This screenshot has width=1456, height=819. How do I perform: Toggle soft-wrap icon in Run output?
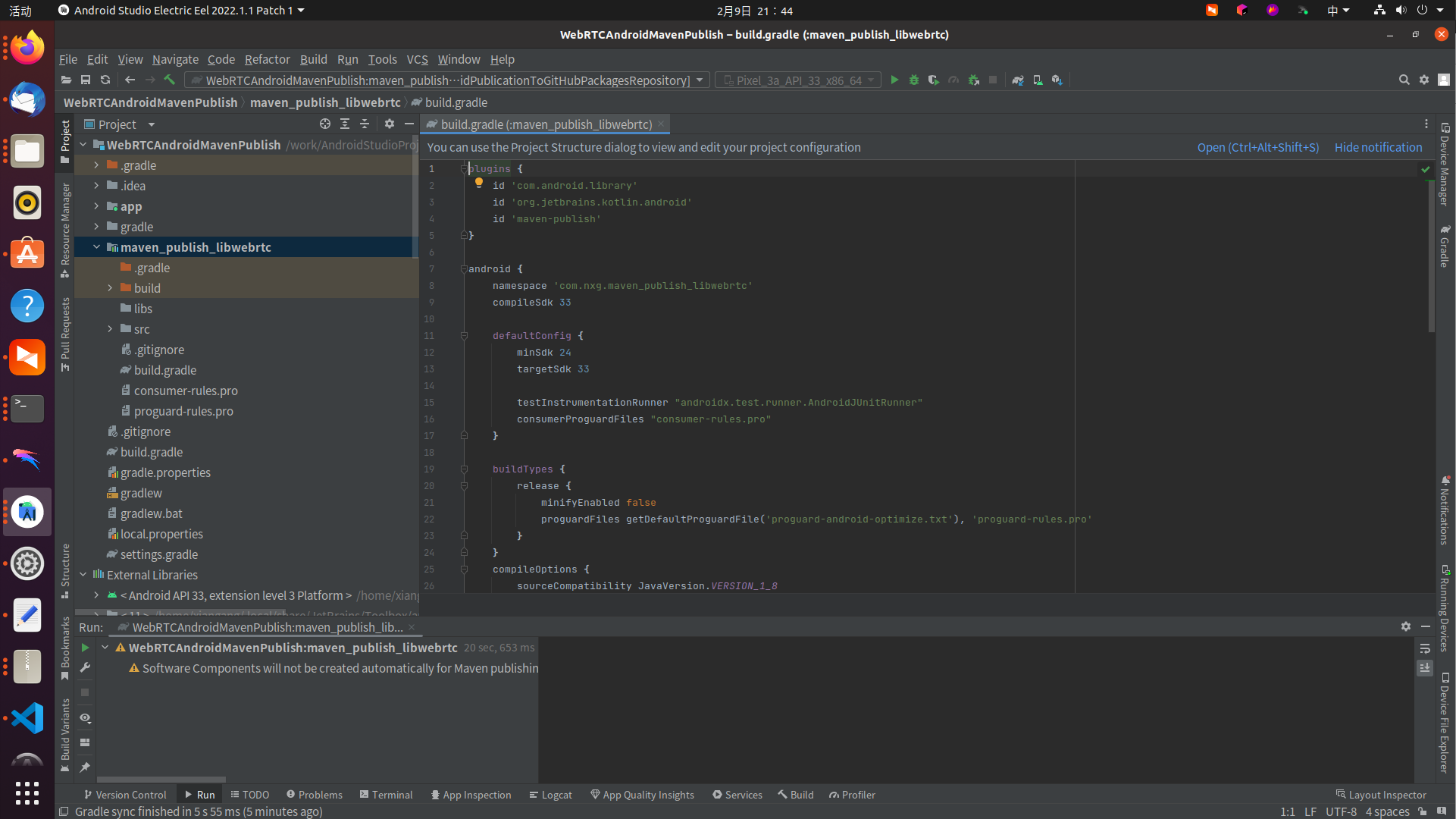(x=1425, y=648)
